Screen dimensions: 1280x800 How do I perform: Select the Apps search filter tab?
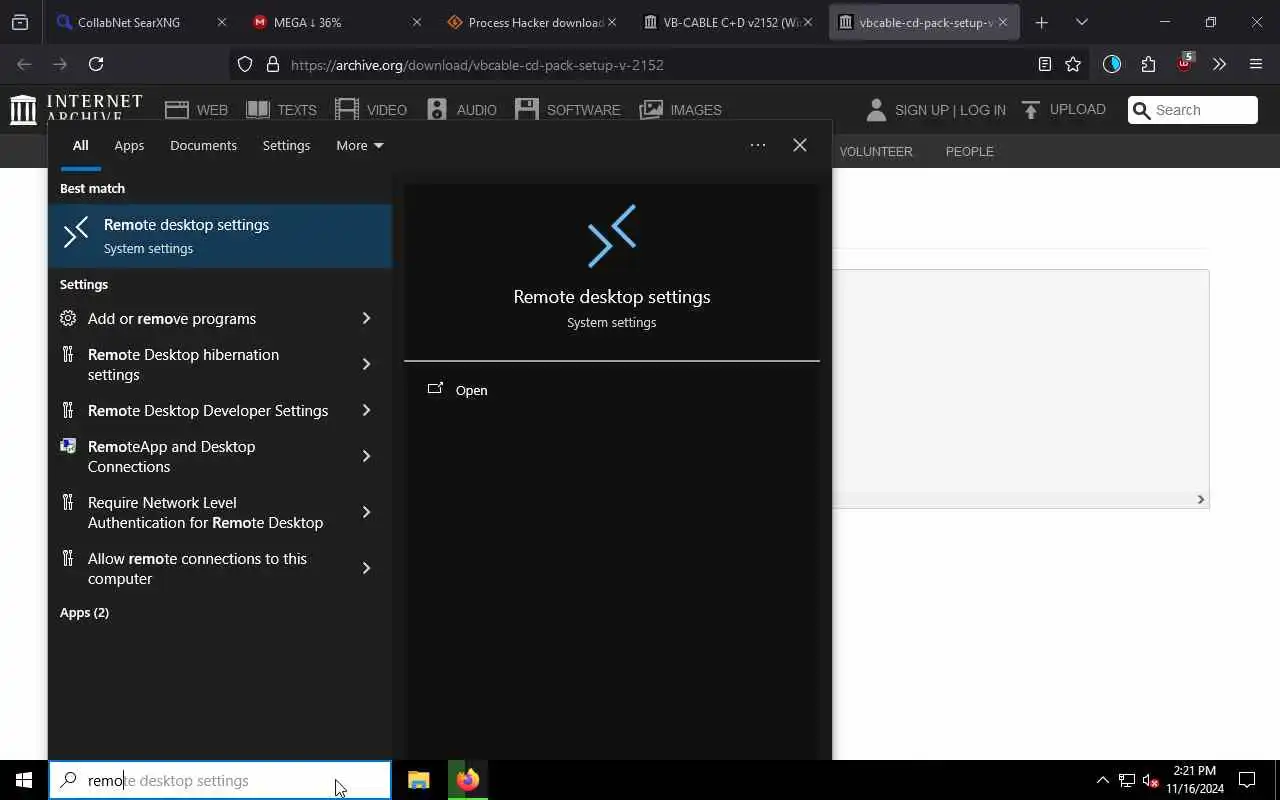point(129,146)
